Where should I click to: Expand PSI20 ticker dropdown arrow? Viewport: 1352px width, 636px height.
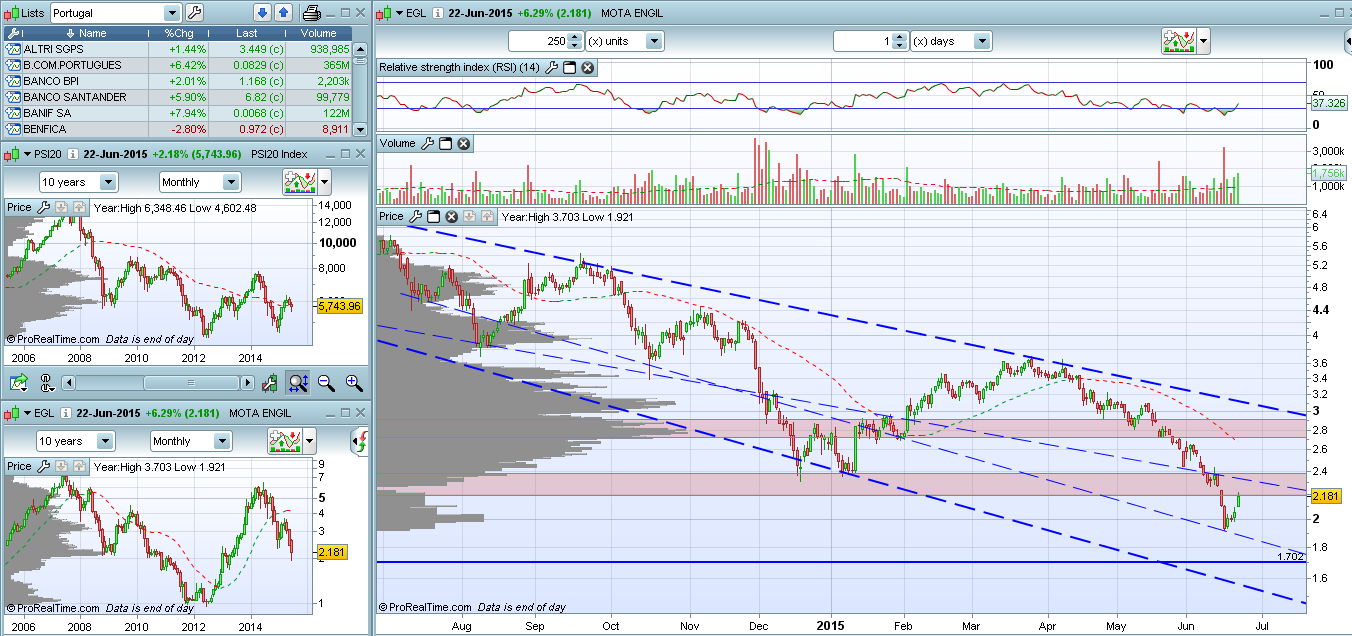26,154
